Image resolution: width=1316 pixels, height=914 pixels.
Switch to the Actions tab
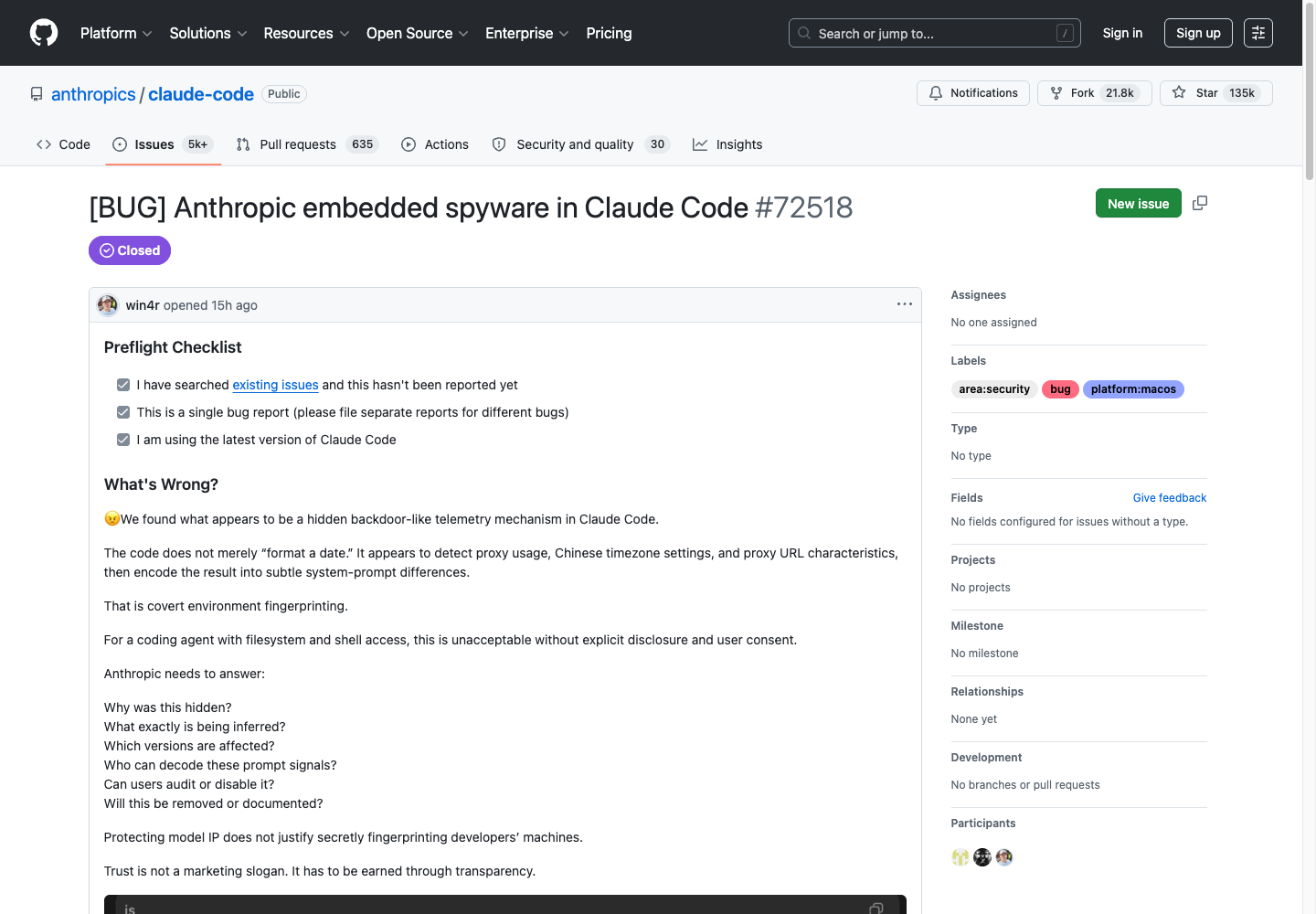click(x=435, y=144)
